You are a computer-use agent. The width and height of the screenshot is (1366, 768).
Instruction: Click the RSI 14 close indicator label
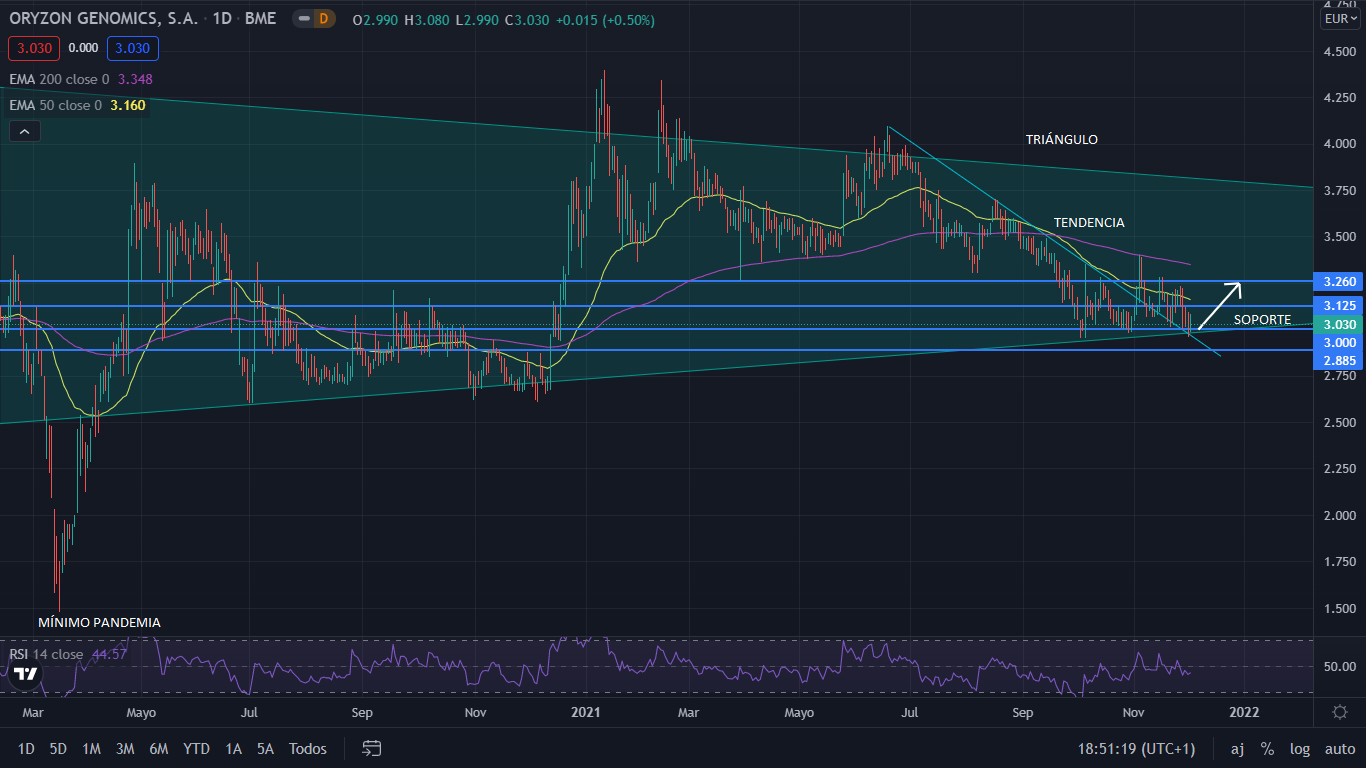click(x=46, y=654)
